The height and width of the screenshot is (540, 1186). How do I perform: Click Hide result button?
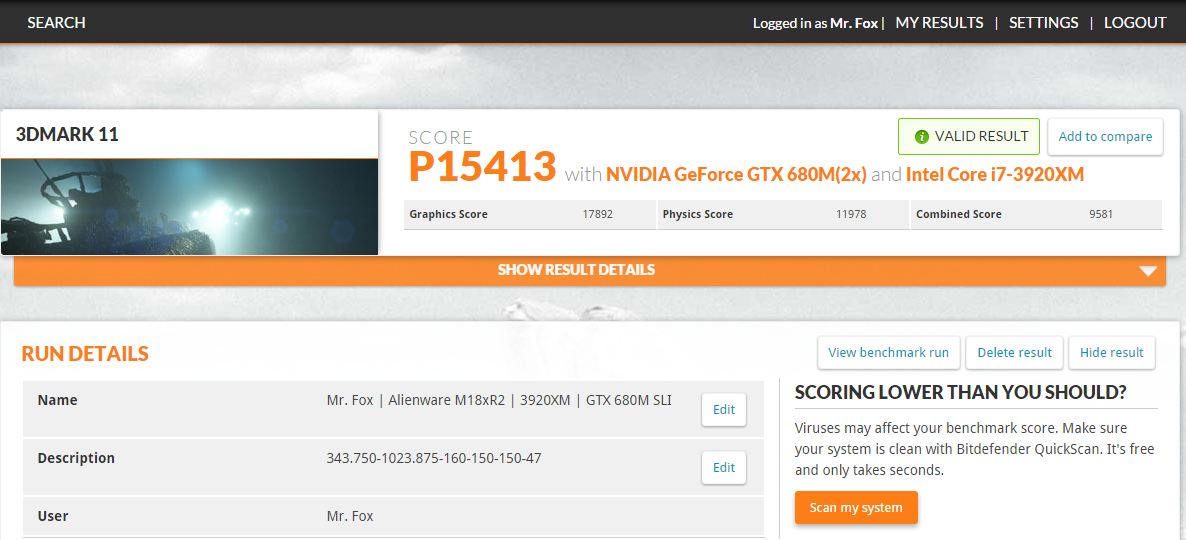1111,352
